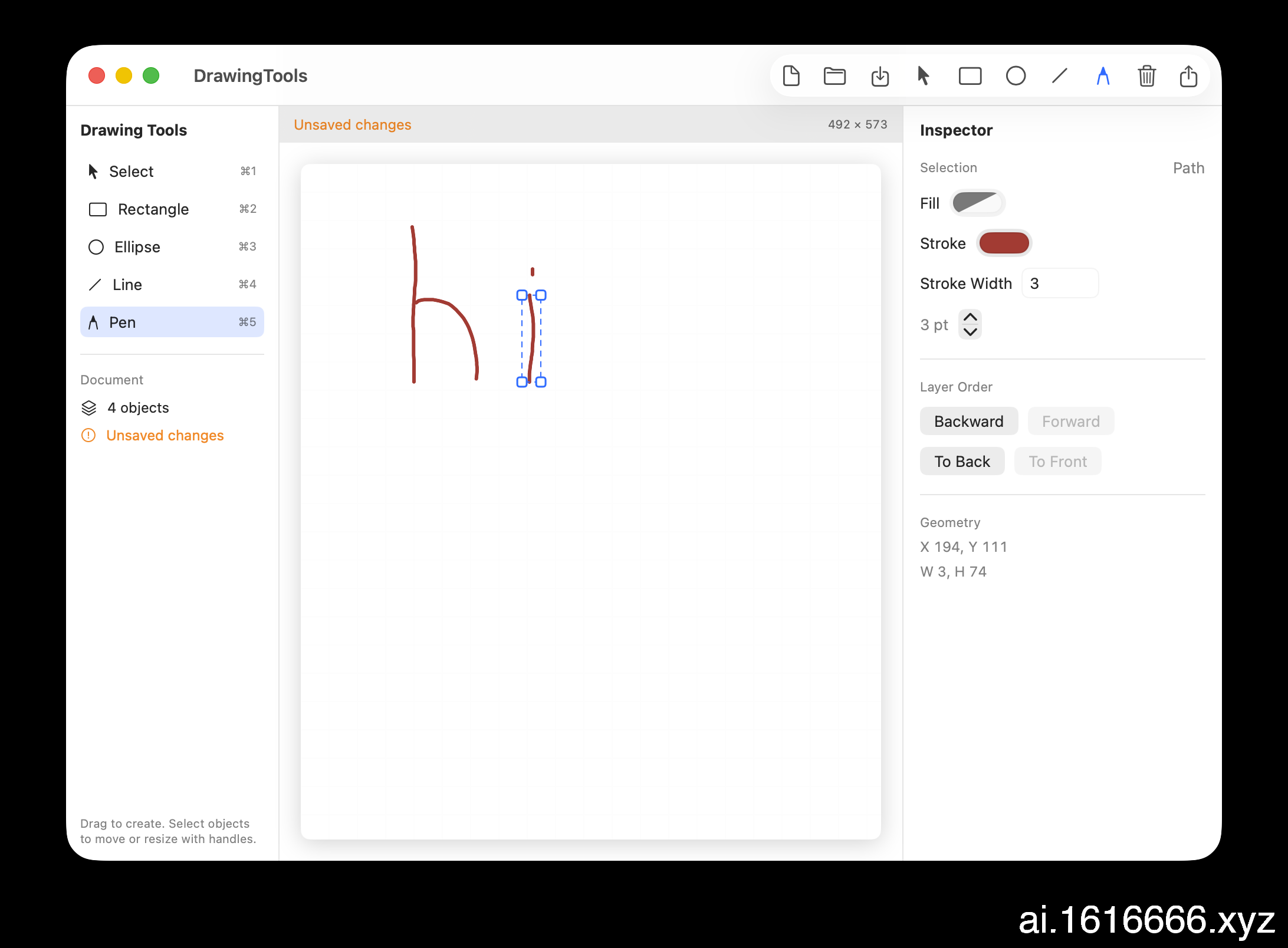Screen dimensions: 1288x948
Task: Open the Fill color swatch
Action: click(977, 203)
